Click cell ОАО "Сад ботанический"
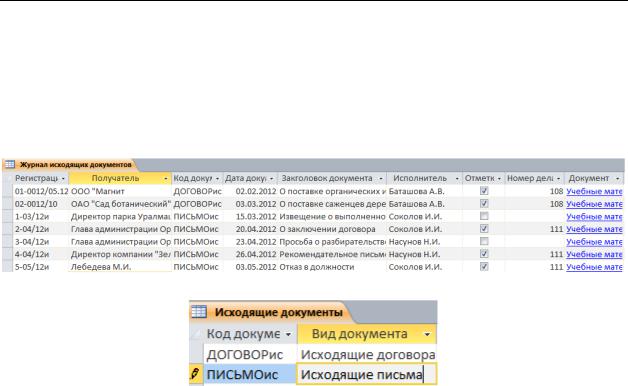Viewport: 628px width, 386px height. point(120,204)
